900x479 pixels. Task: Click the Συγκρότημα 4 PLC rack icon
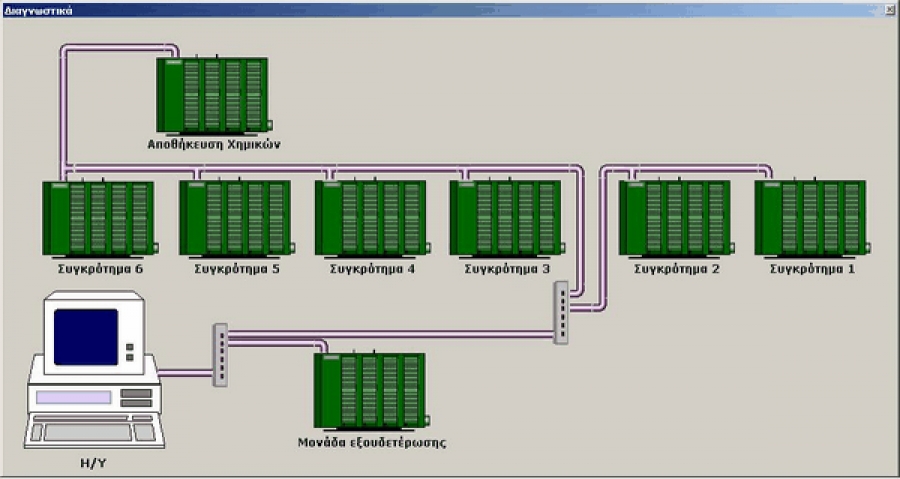click(x=370, y=218)
